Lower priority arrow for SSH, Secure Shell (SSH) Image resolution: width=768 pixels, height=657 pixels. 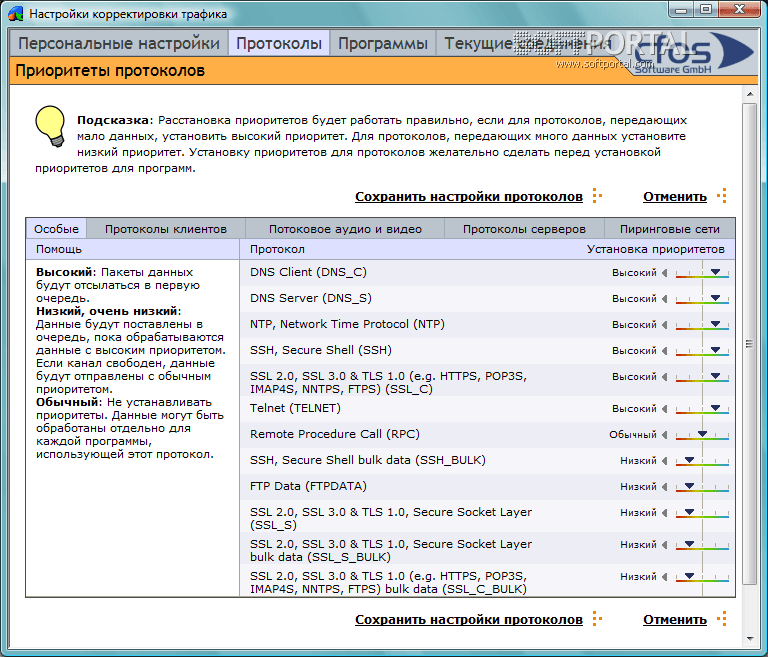(665, 351)
